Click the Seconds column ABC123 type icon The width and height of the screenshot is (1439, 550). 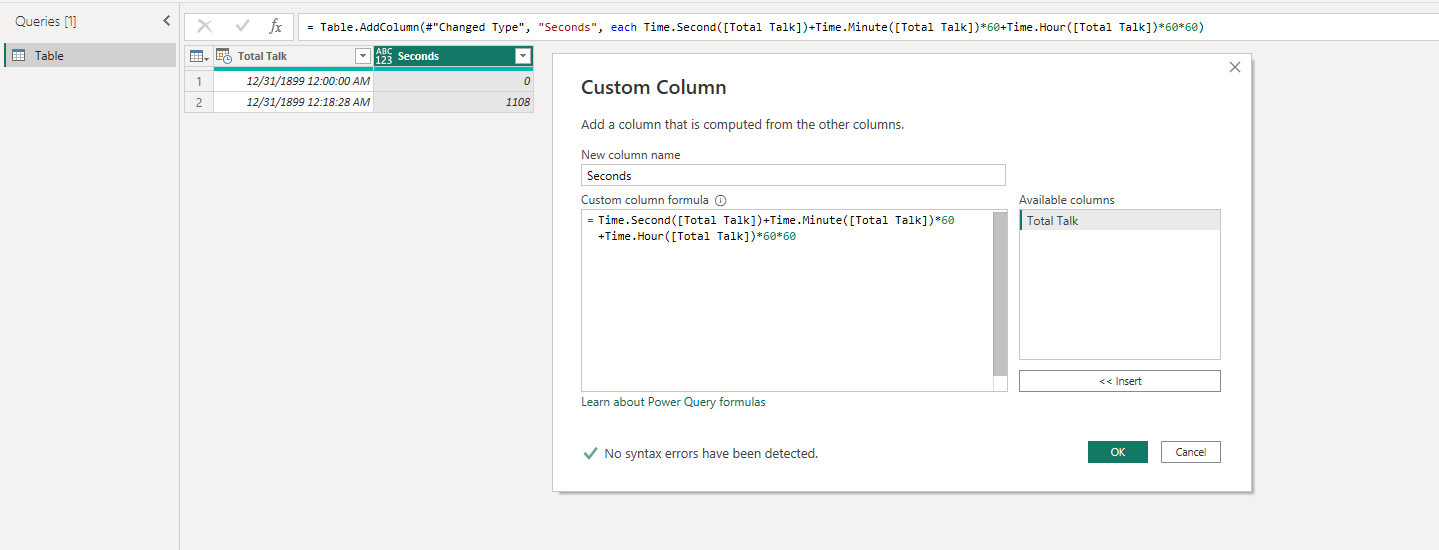(384, 57)
